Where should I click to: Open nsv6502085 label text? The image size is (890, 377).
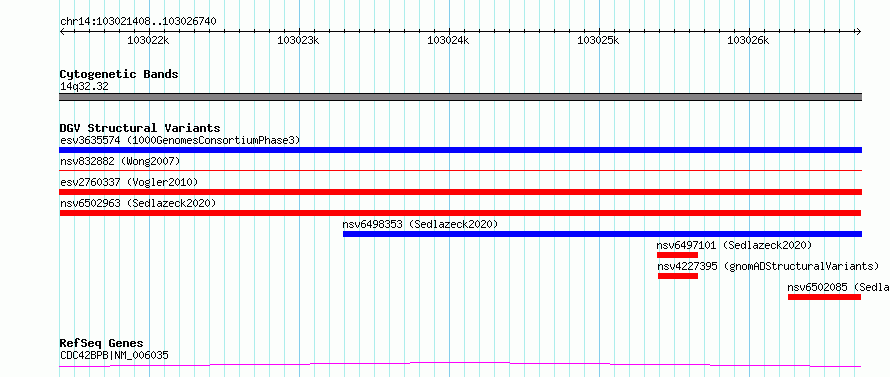tap(838, 287)
